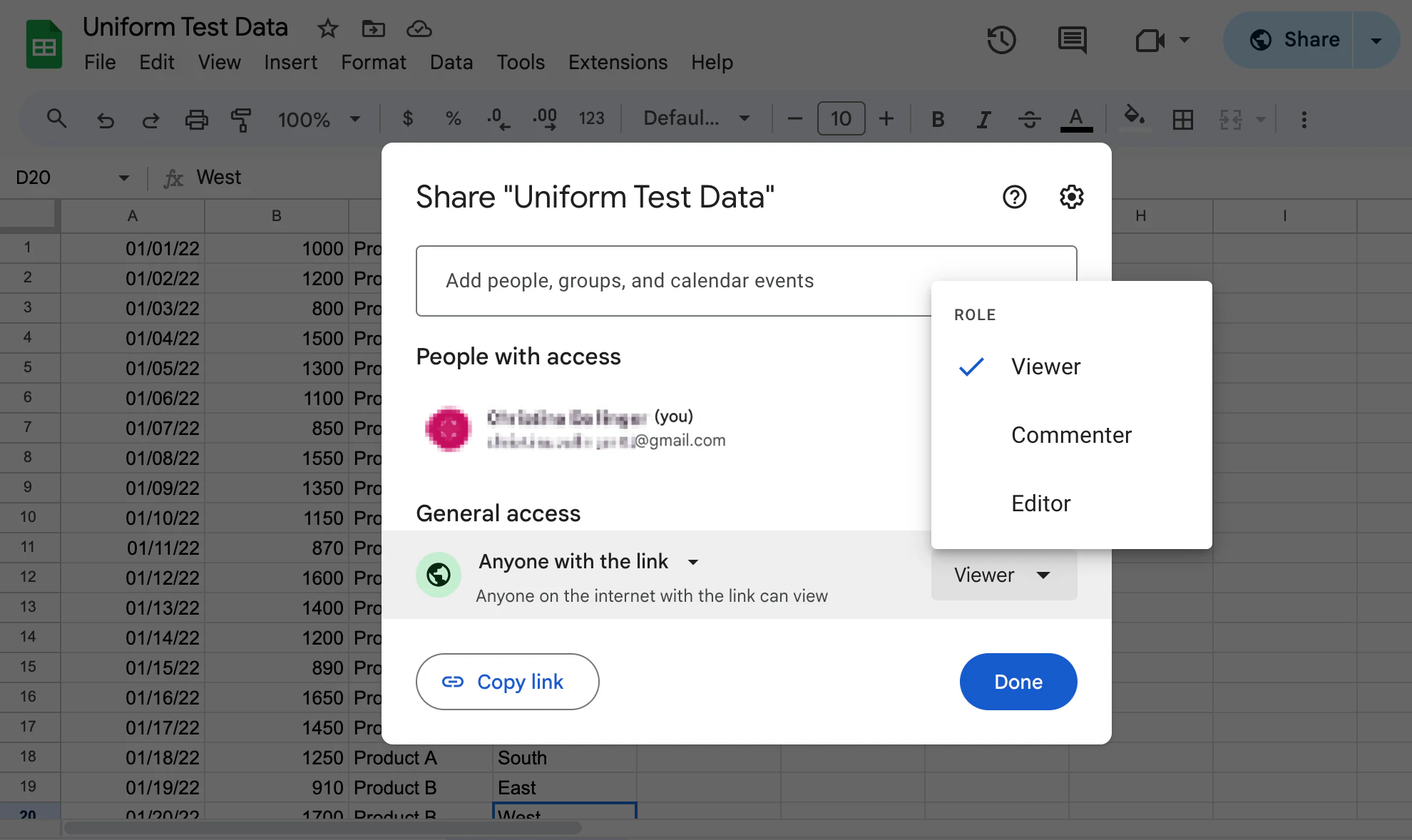The image size is (1412, 840).
Task: Undo the last action
Action: [105, 120]
